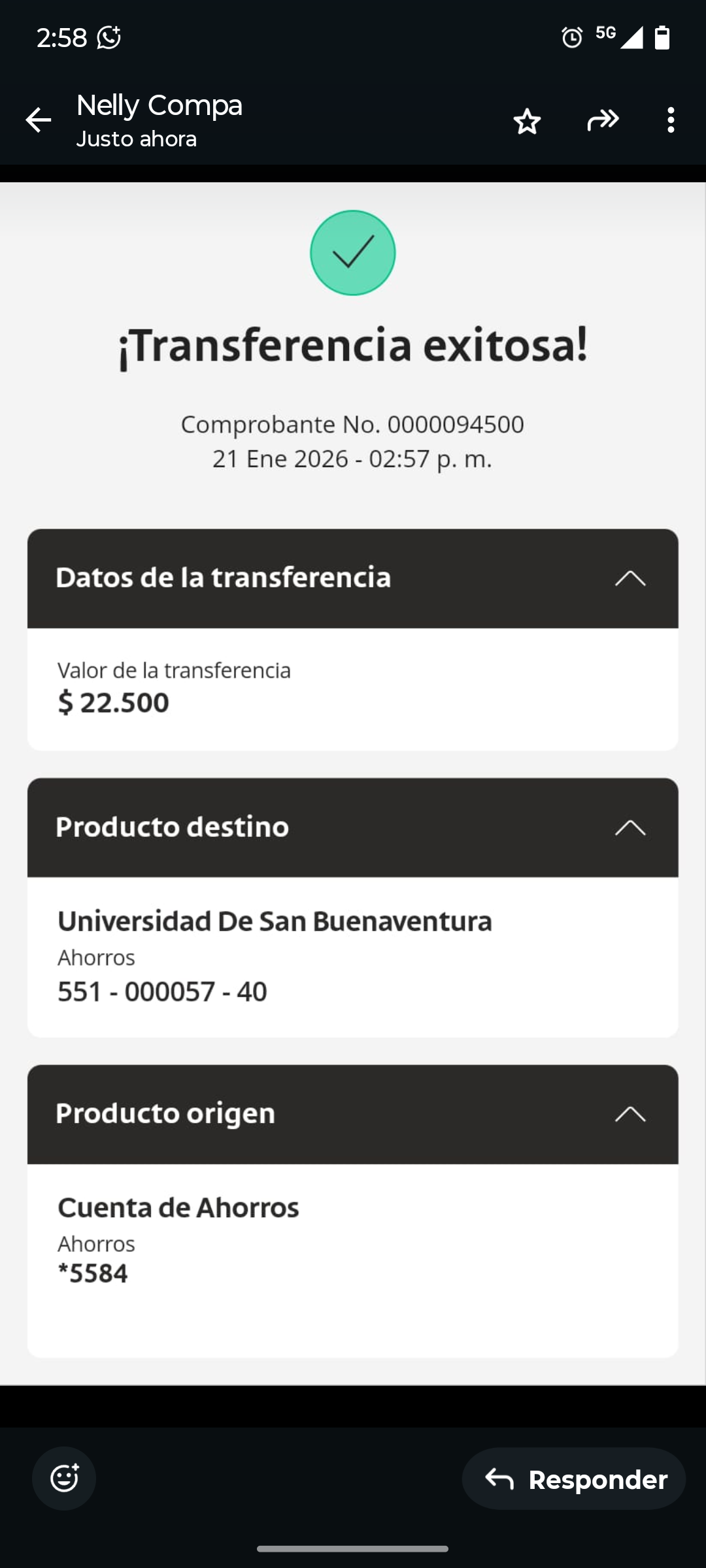Forward the image using the double-arrow icon

coord(603,120)
